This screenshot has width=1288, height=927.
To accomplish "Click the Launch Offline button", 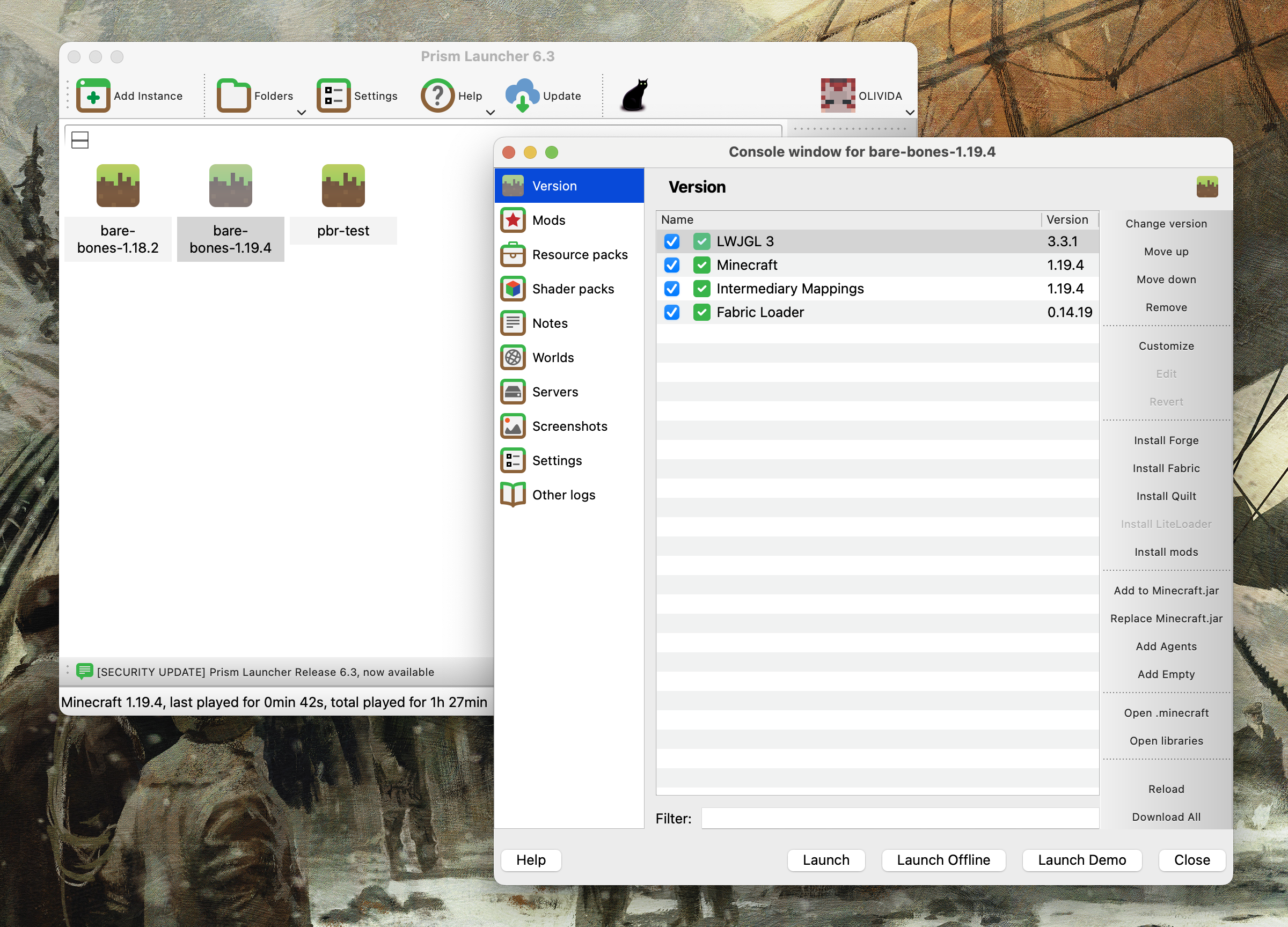I will pos(943,859).
